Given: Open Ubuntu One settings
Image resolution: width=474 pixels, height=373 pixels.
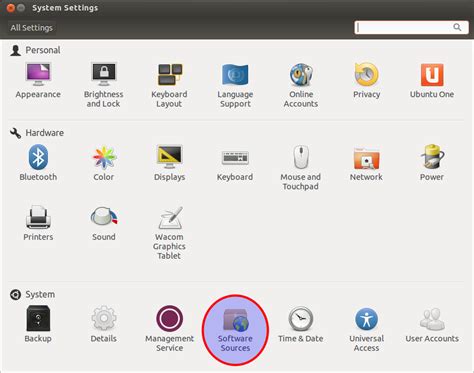Looking at the screenshot, I should click(432, 80).
